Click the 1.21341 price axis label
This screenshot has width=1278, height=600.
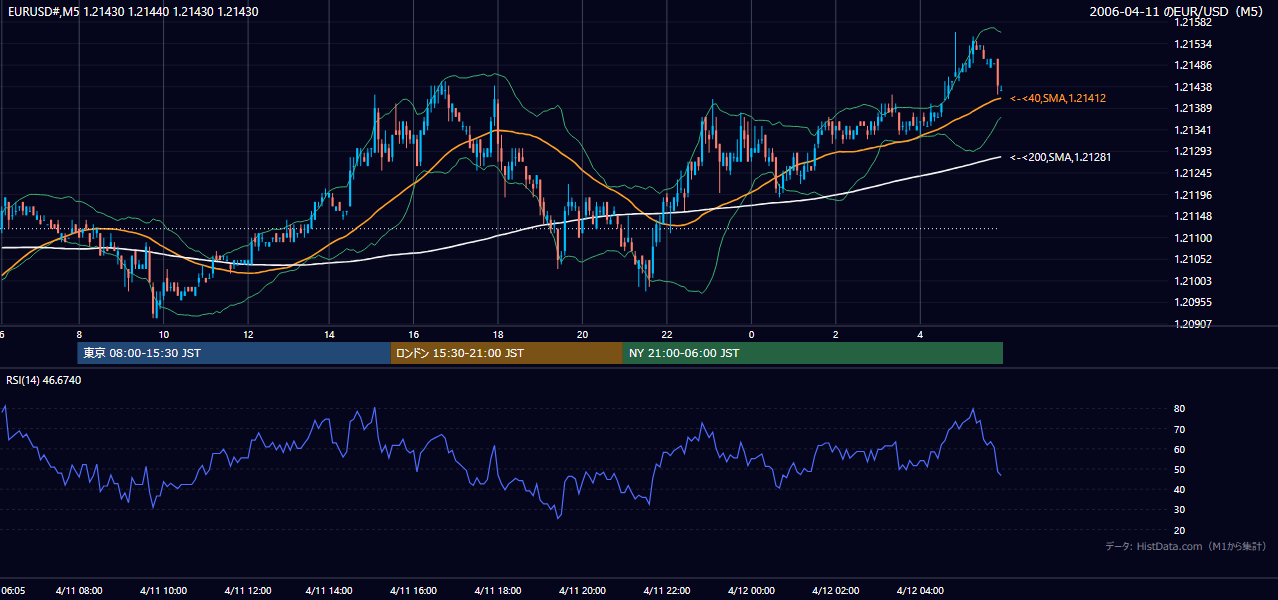pyautogui.click(x=1193, y=130)
